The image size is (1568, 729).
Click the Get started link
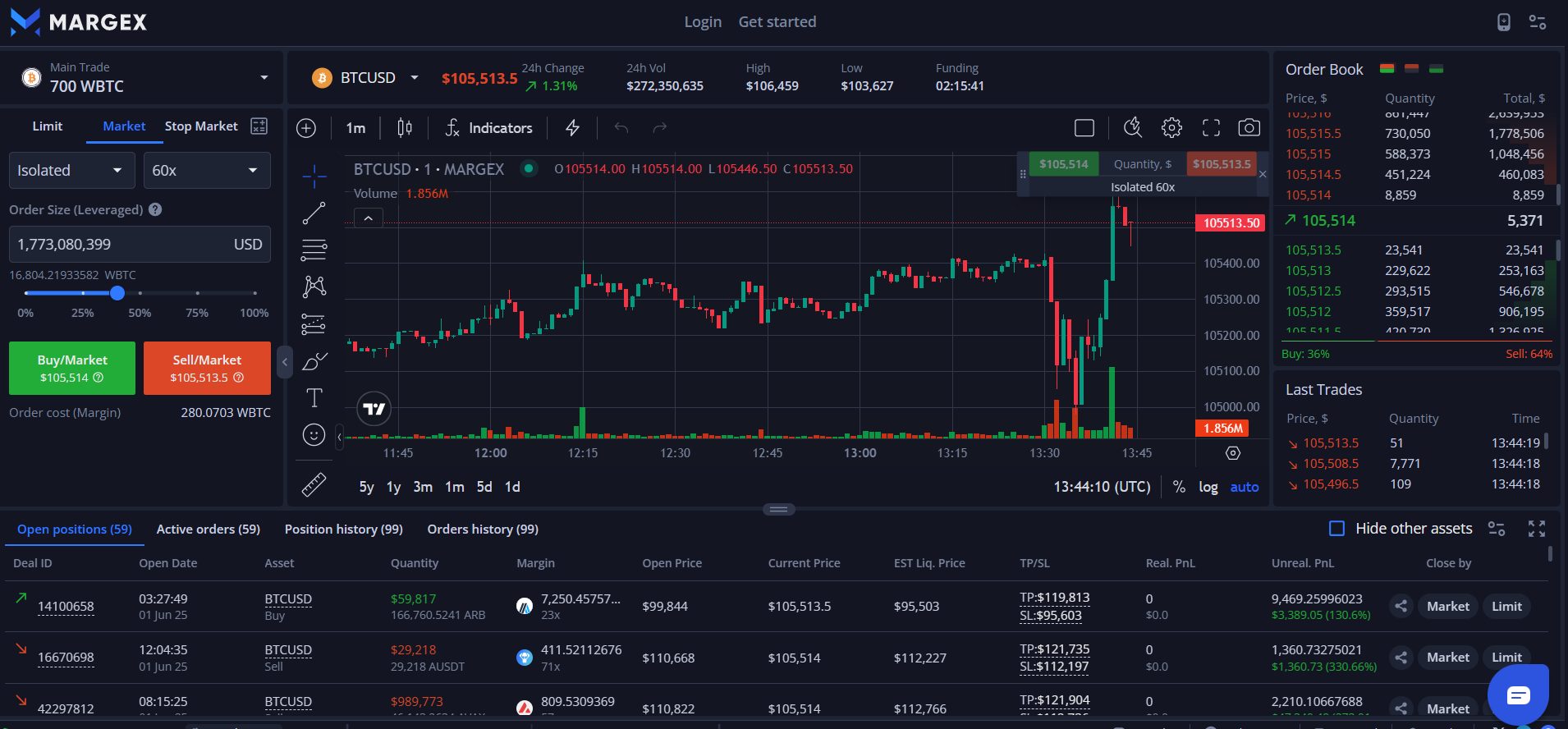coord(777,22)
